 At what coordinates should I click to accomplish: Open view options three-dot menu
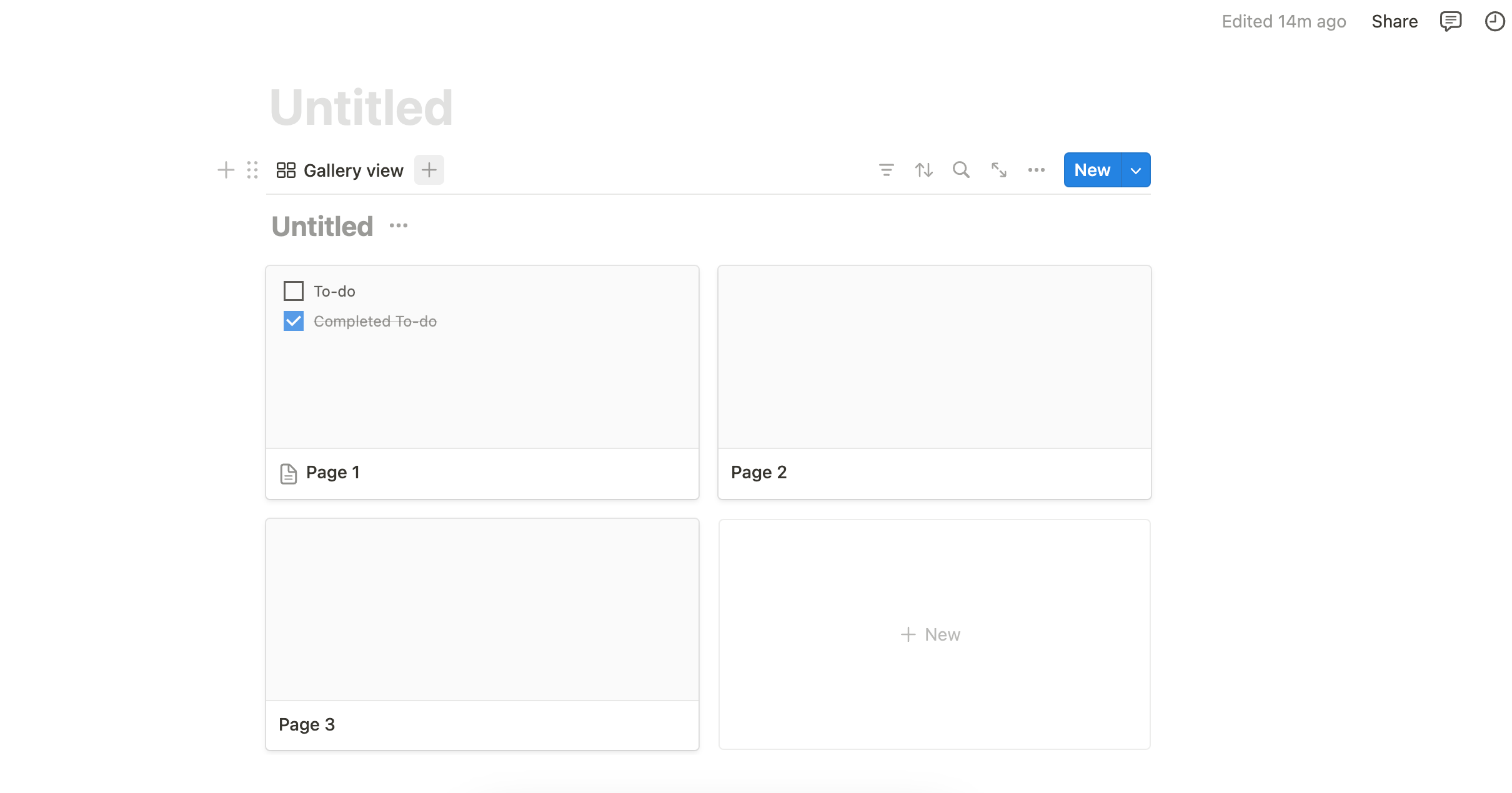click(1036, 170)
